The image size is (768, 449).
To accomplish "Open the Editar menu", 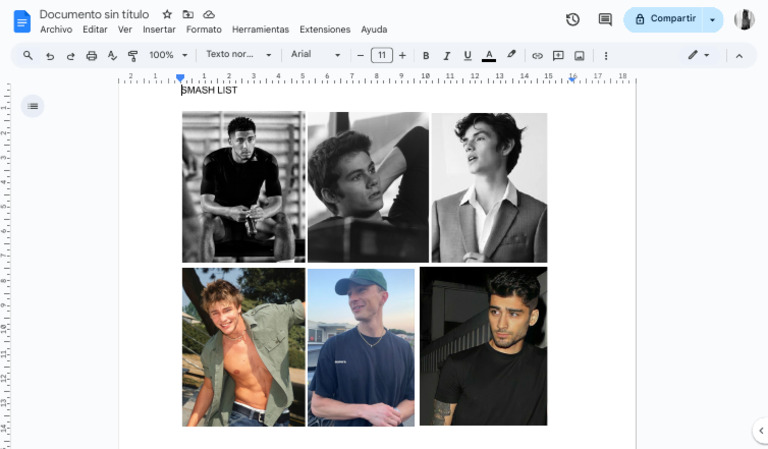I will click(x=95, y=29).
